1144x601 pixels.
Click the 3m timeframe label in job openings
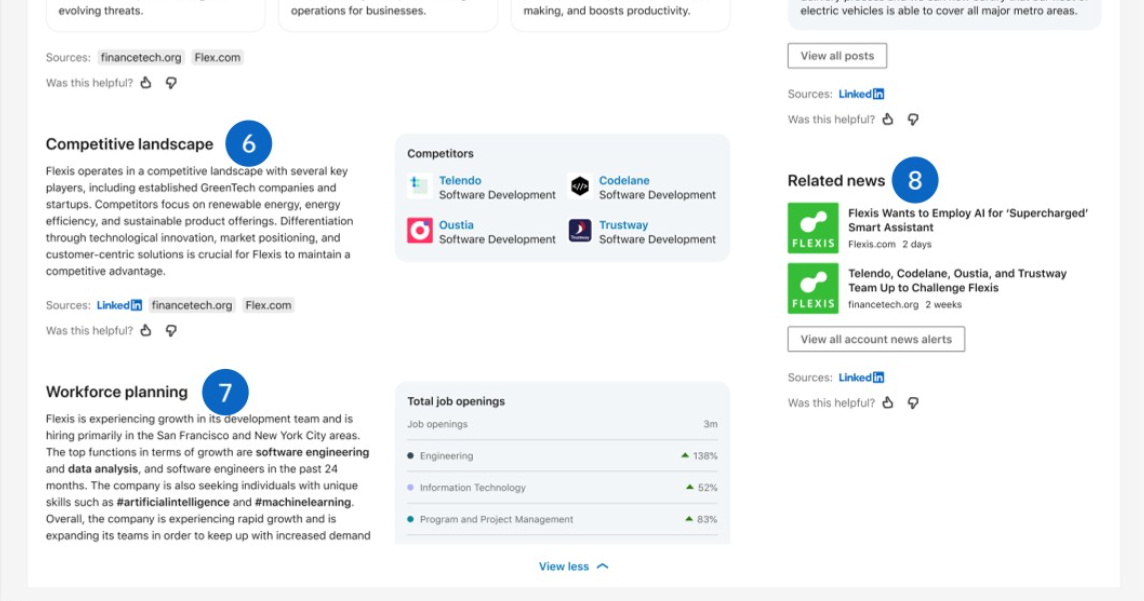(710, 424)
